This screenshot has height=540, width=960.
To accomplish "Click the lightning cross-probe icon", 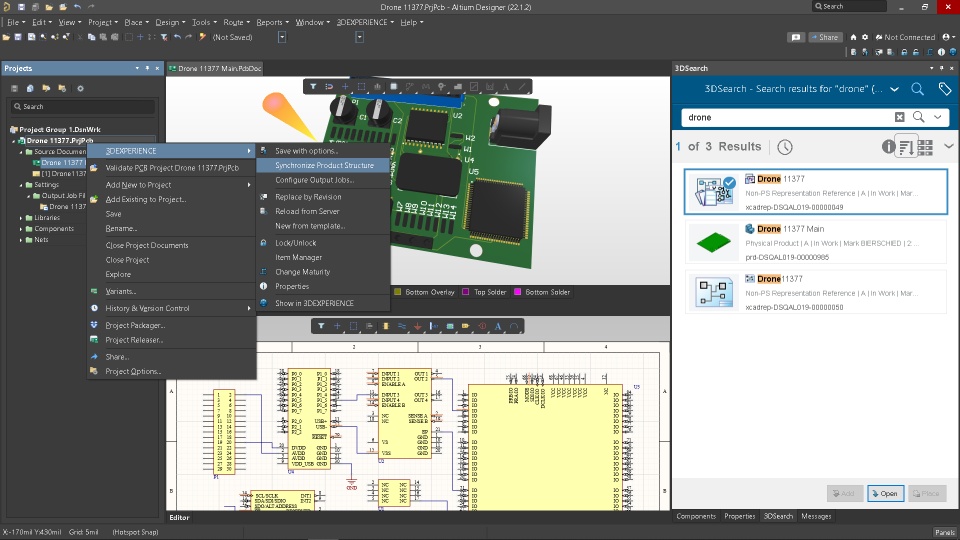I will pyautogui.click(x=203, y=37).
